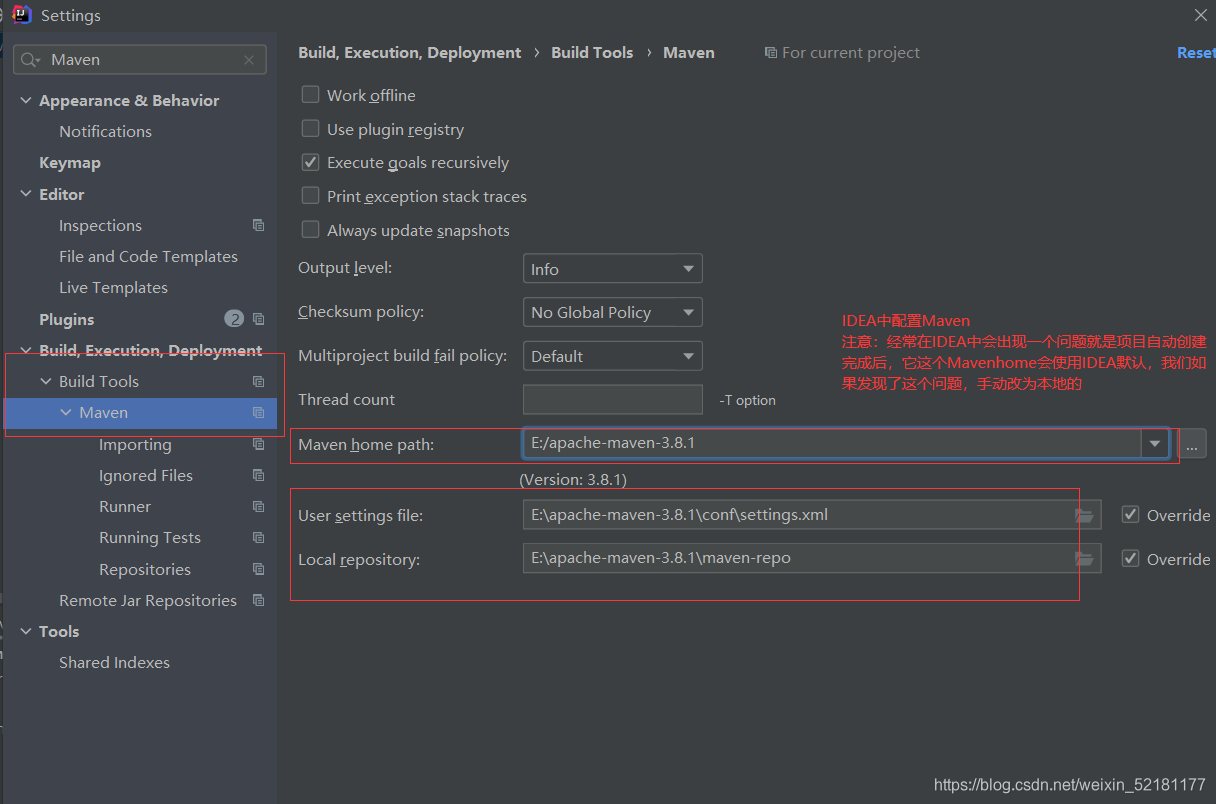Image resolution: width=1216 pixels, height=804 pixels.
Task: Toggle Override for User settings file
Action: click(1131, 515)
